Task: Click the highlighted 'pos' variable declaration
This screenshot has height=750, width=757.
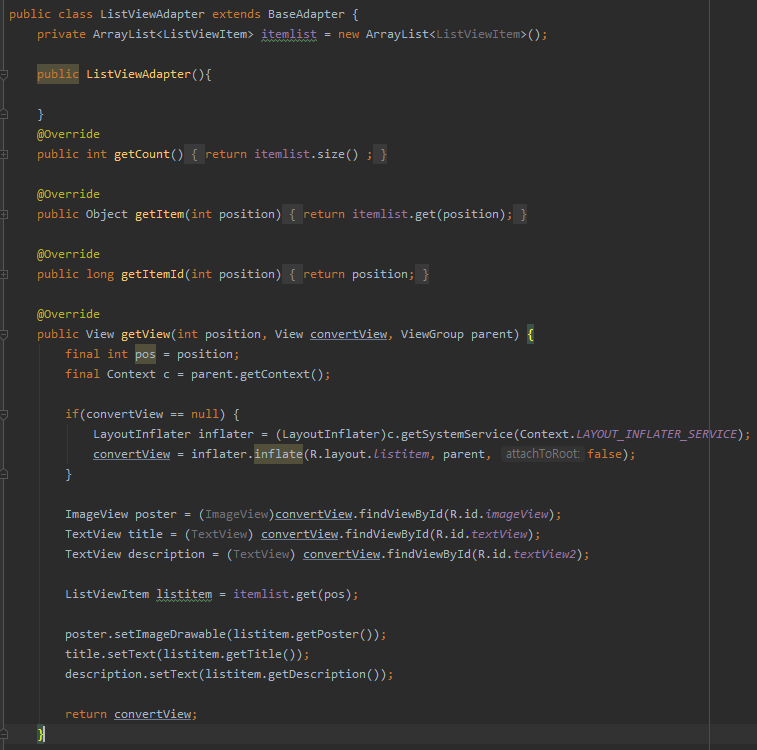Action: [x=145, y=354]
